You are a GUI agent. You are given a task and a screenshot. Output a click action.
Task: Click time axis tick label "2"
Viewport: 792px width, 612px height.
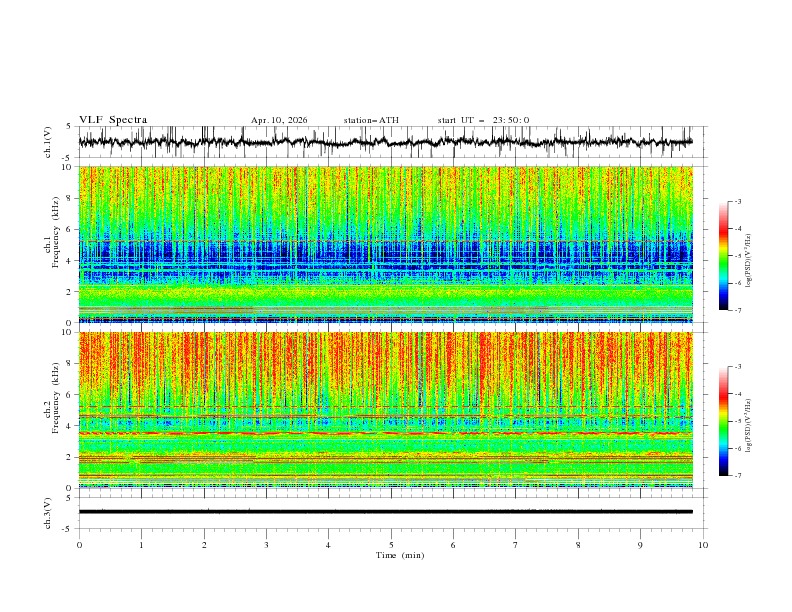point(204,545)
